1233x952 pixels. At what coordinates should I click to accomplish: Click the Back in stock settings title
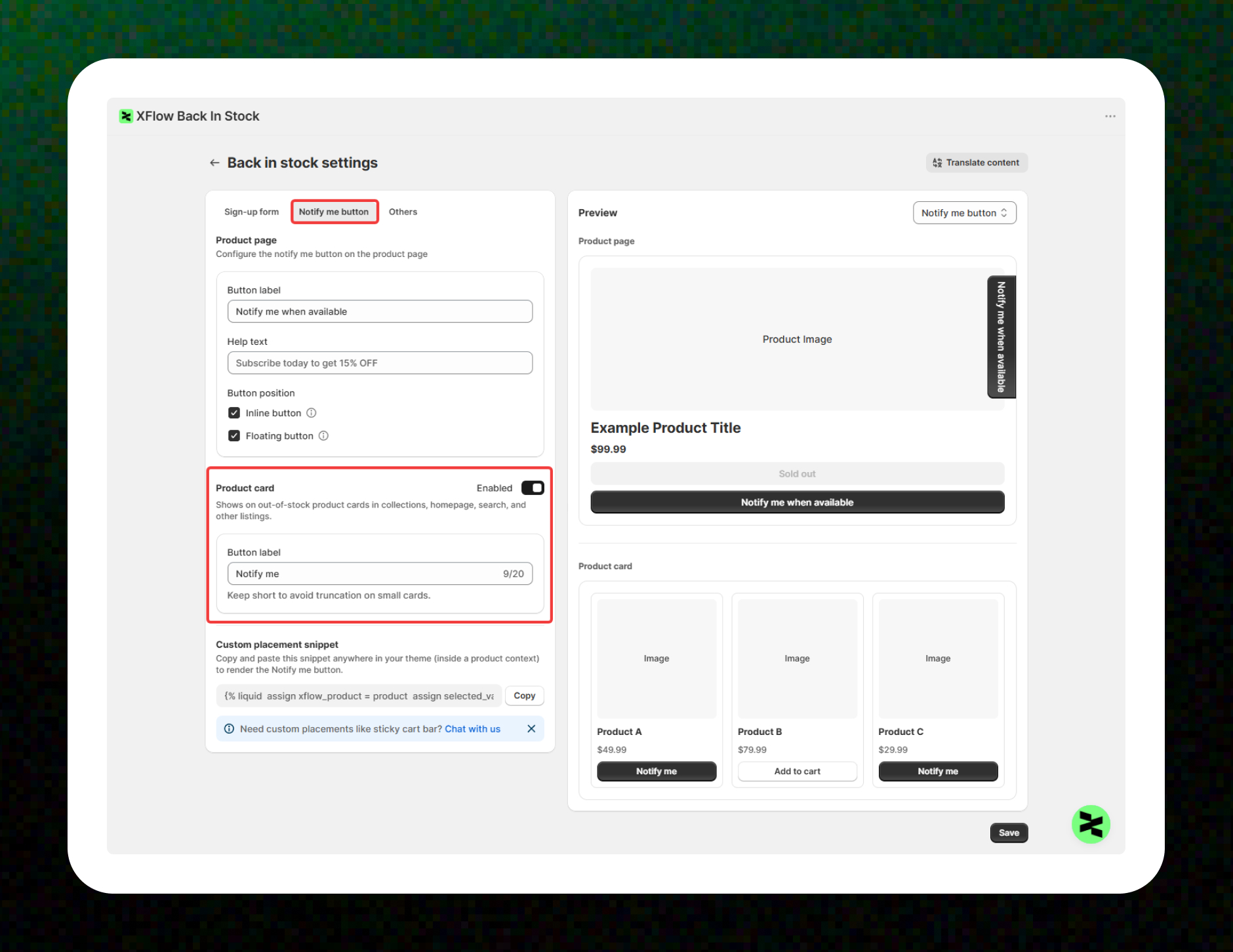coord(302,163)
